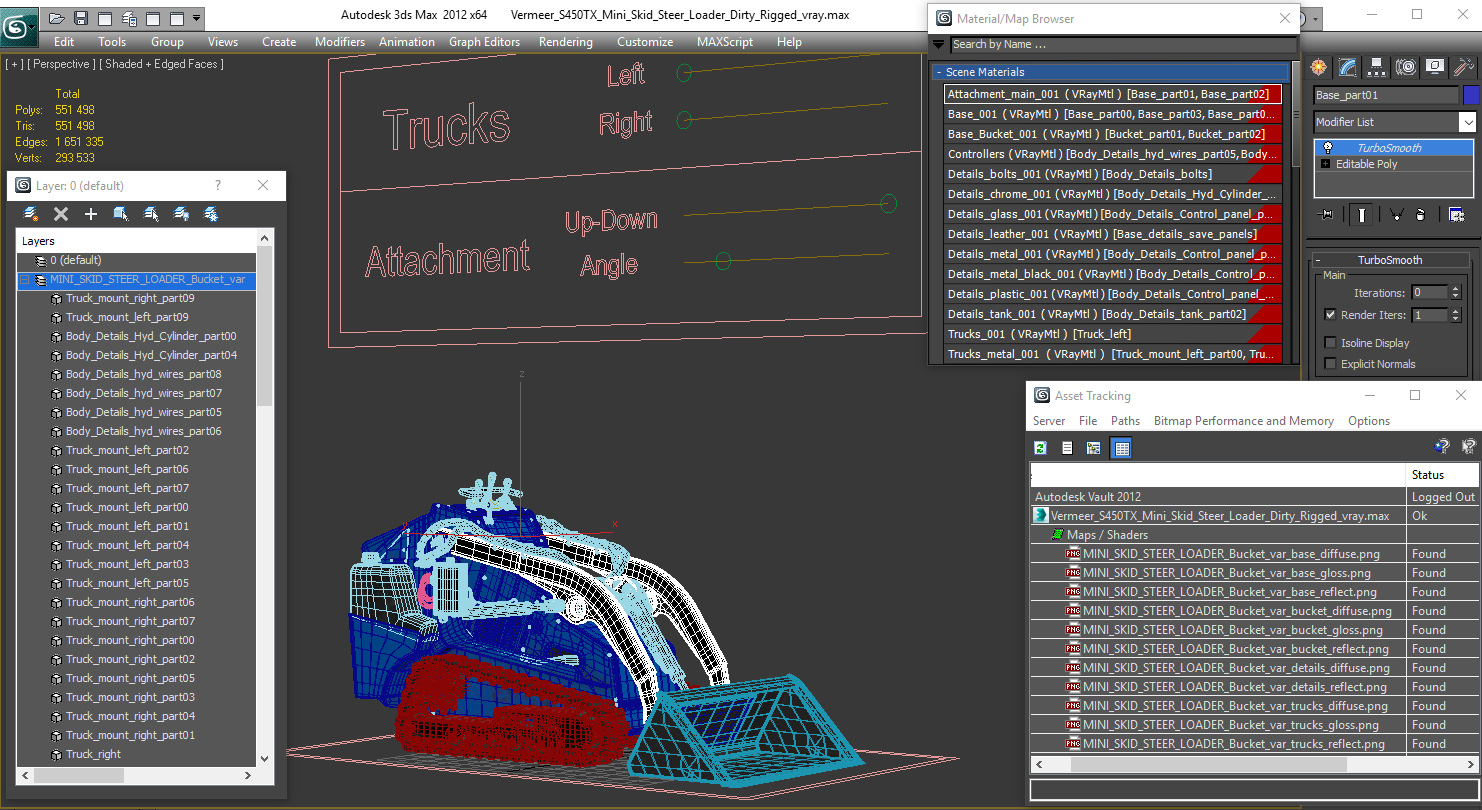Click Hide/Unhide All Layers icon
Image resolution: width=1482 pixels, height=810 pixels.
tap(181, 214)
